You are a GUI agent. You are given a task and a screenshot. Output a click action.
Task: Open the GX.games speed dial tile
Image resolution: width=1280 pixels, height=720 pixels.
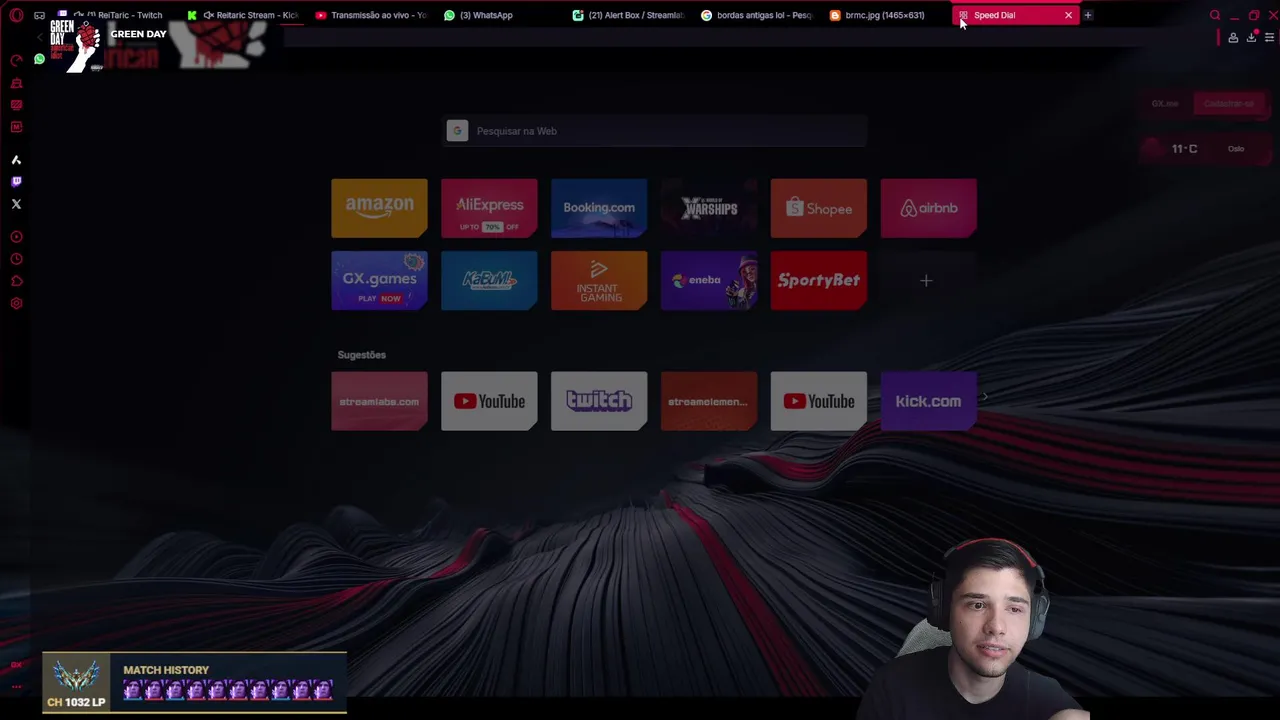point(379,281)
